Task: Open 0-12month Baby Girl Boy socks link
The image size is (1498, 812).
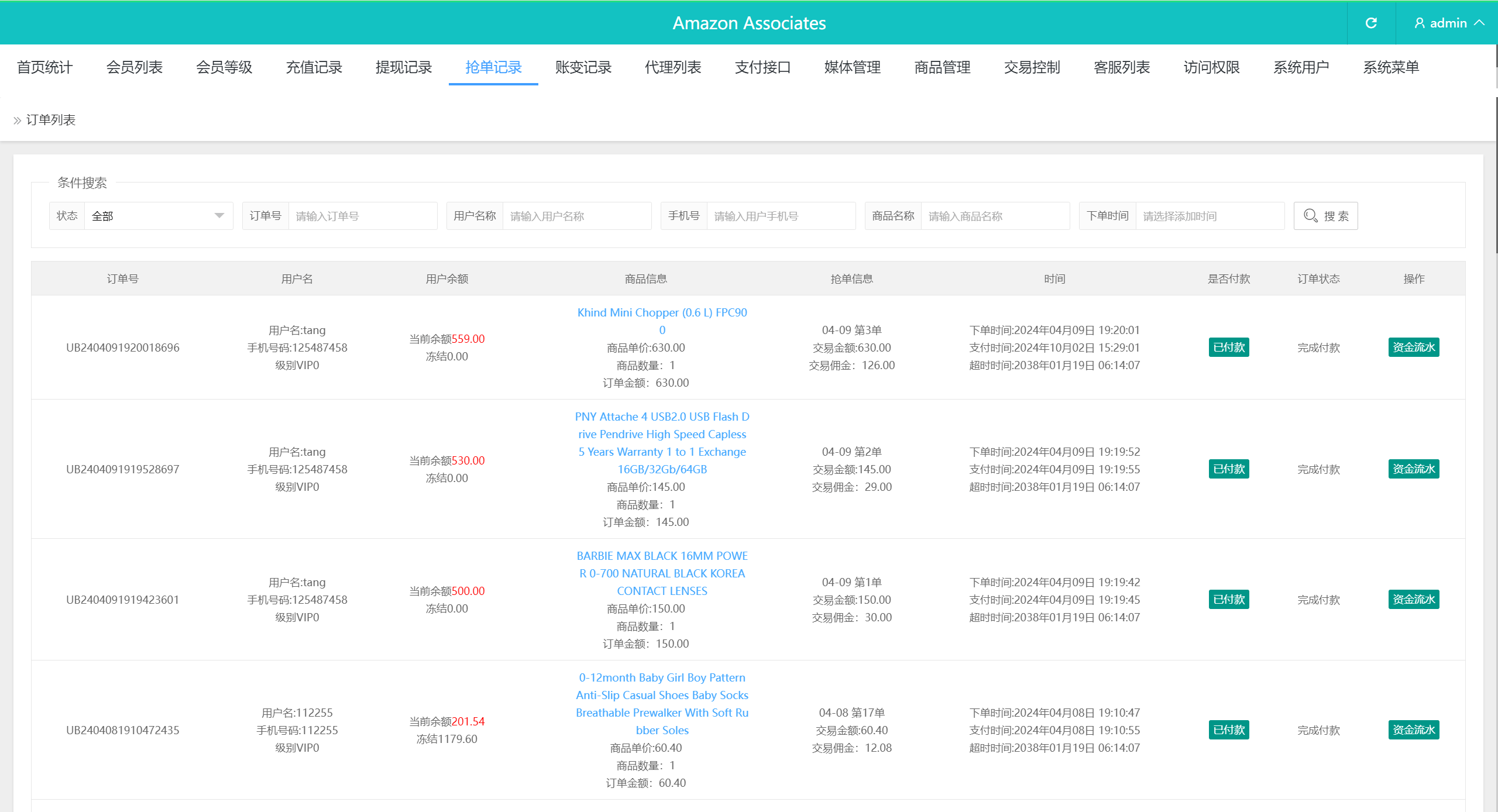Action: tap(662, 704)
